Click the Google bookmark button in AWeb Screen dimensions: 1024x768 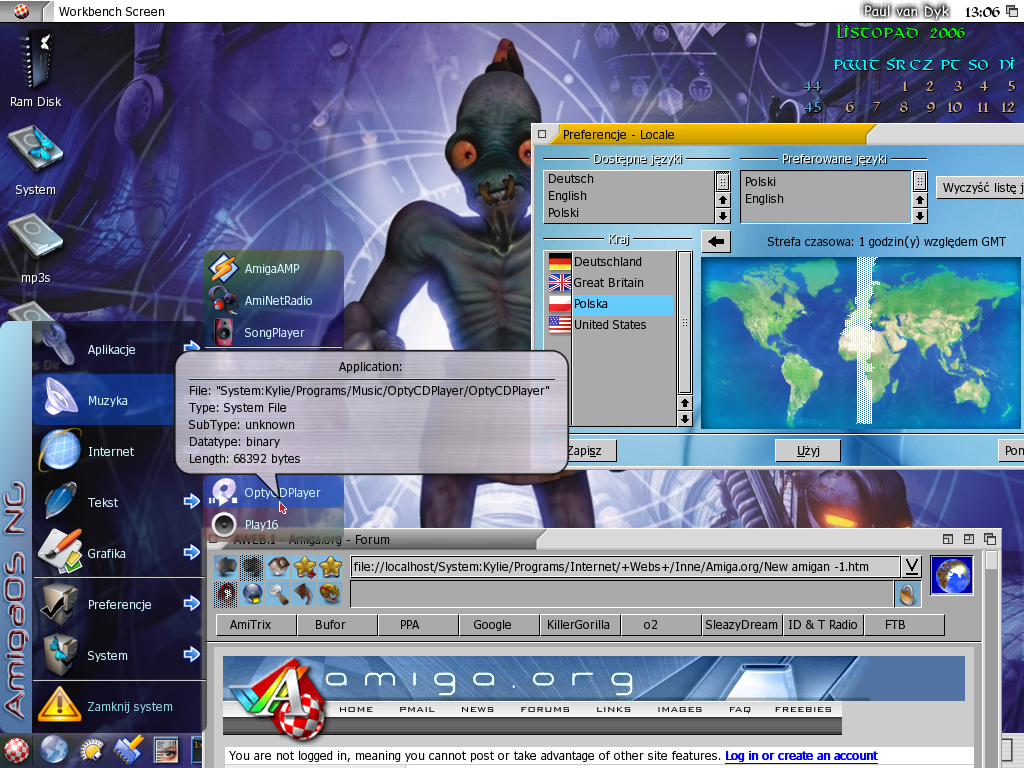tap(499, 625)
